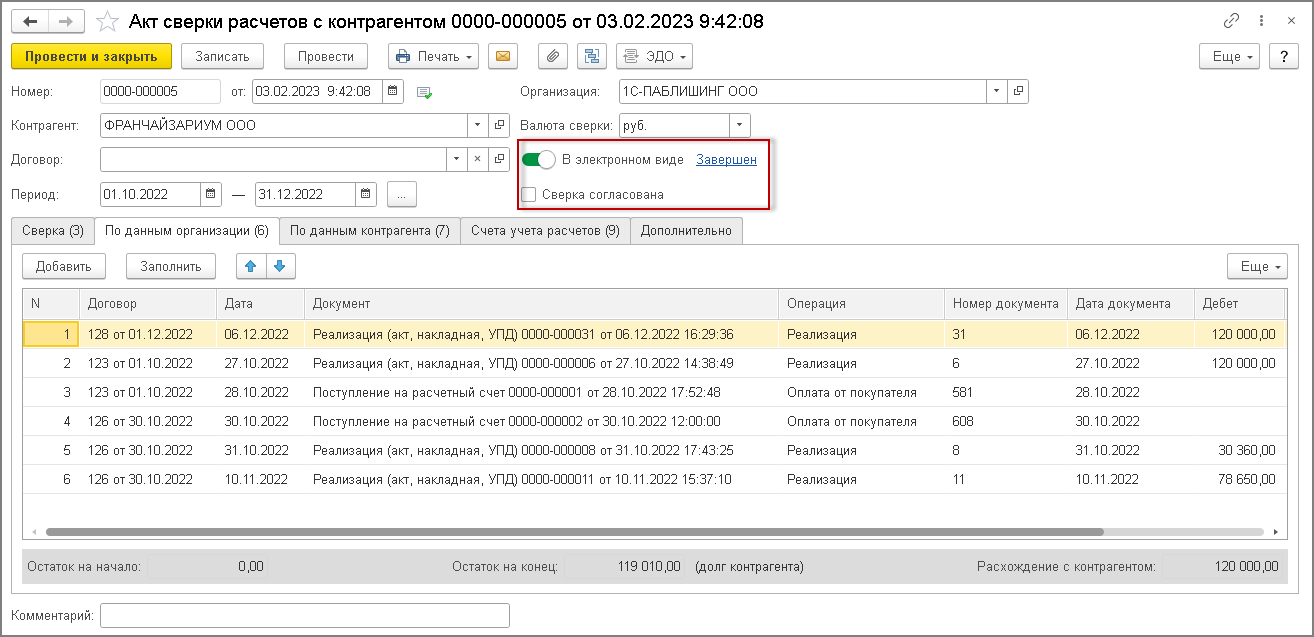Select debit value 78 650,00
Image resolution: width=1314 pixels, height=637 pixels.
(1238, 479)
